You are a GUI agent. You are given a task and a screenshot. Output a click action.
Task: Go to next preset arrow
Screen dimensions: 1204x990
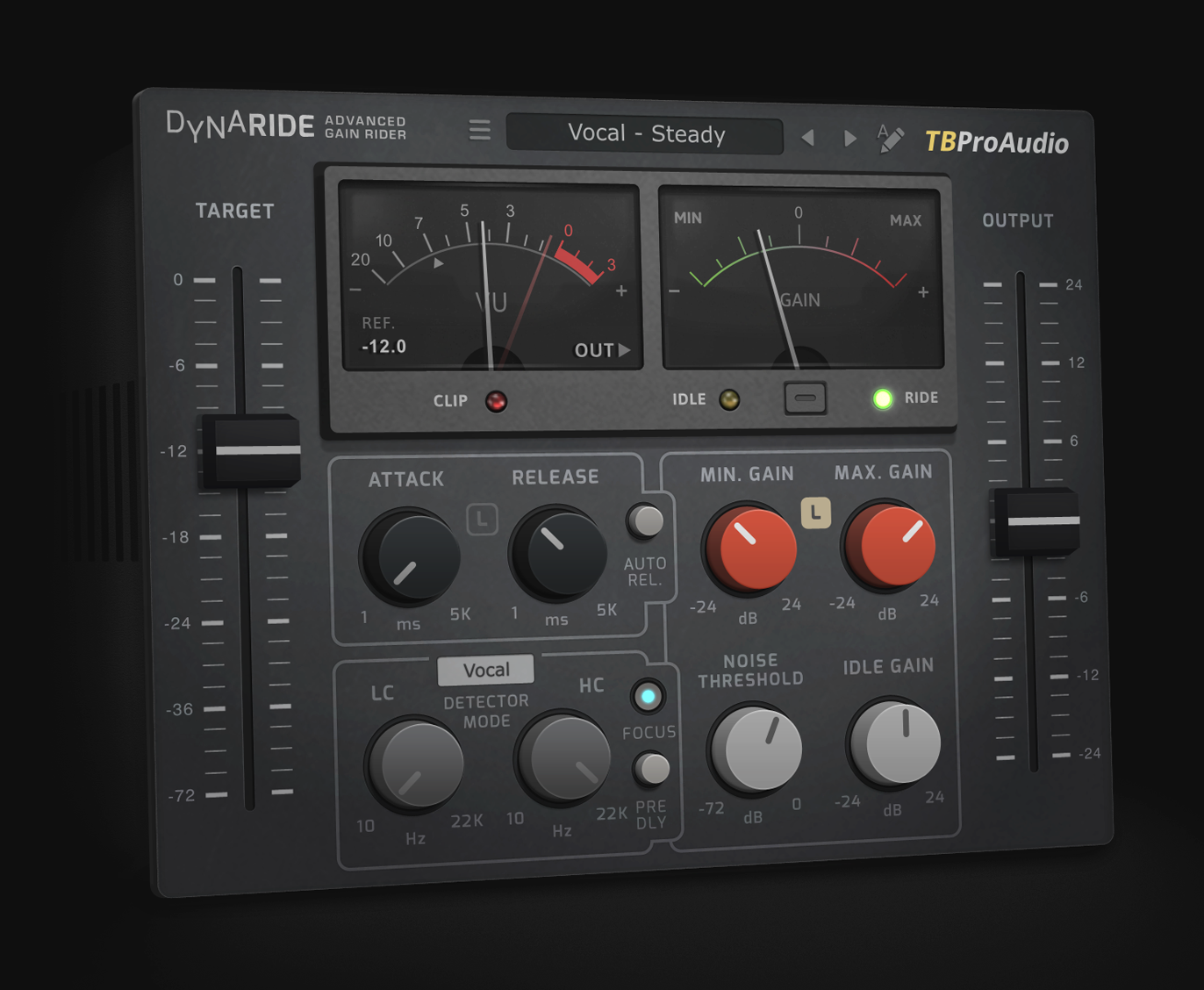coord(849,139)
